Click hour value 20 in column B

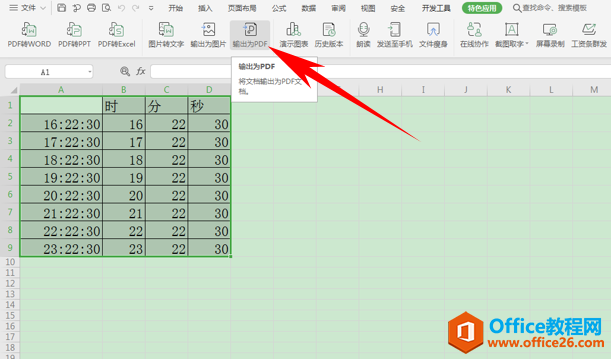click(124, 195)
